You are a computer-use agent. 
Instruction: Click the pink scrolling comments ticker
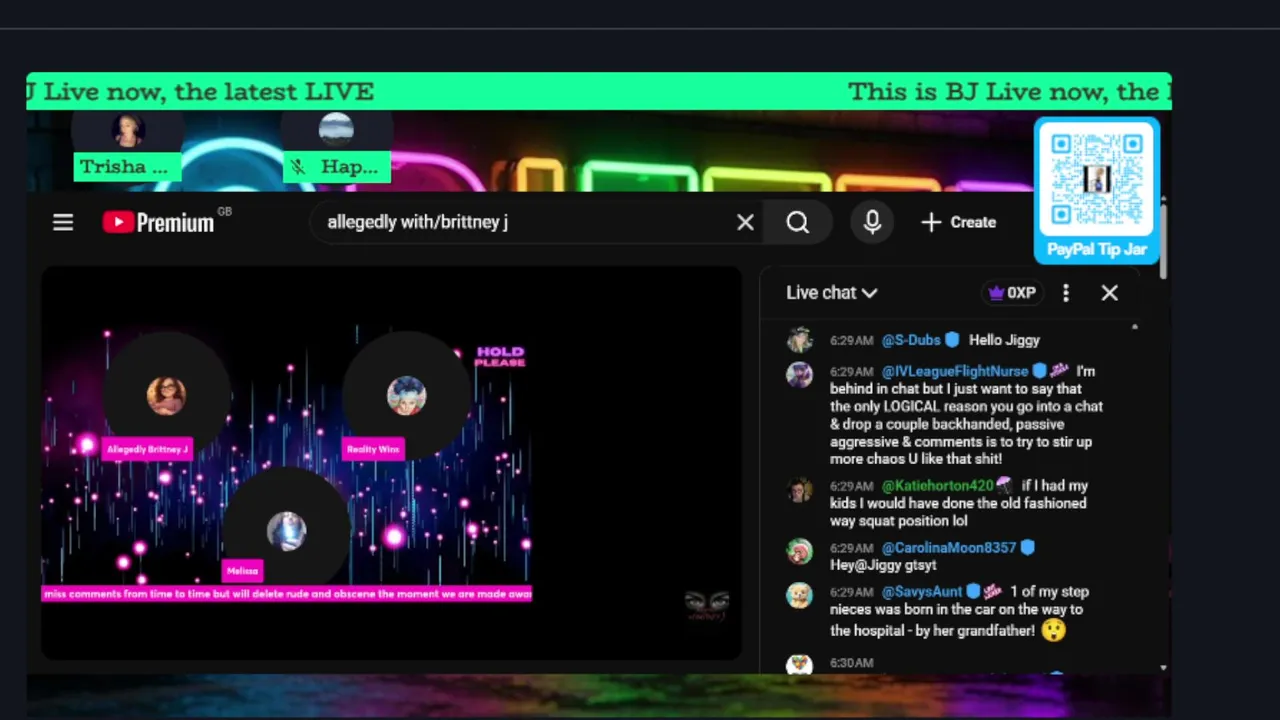(287, 594)
